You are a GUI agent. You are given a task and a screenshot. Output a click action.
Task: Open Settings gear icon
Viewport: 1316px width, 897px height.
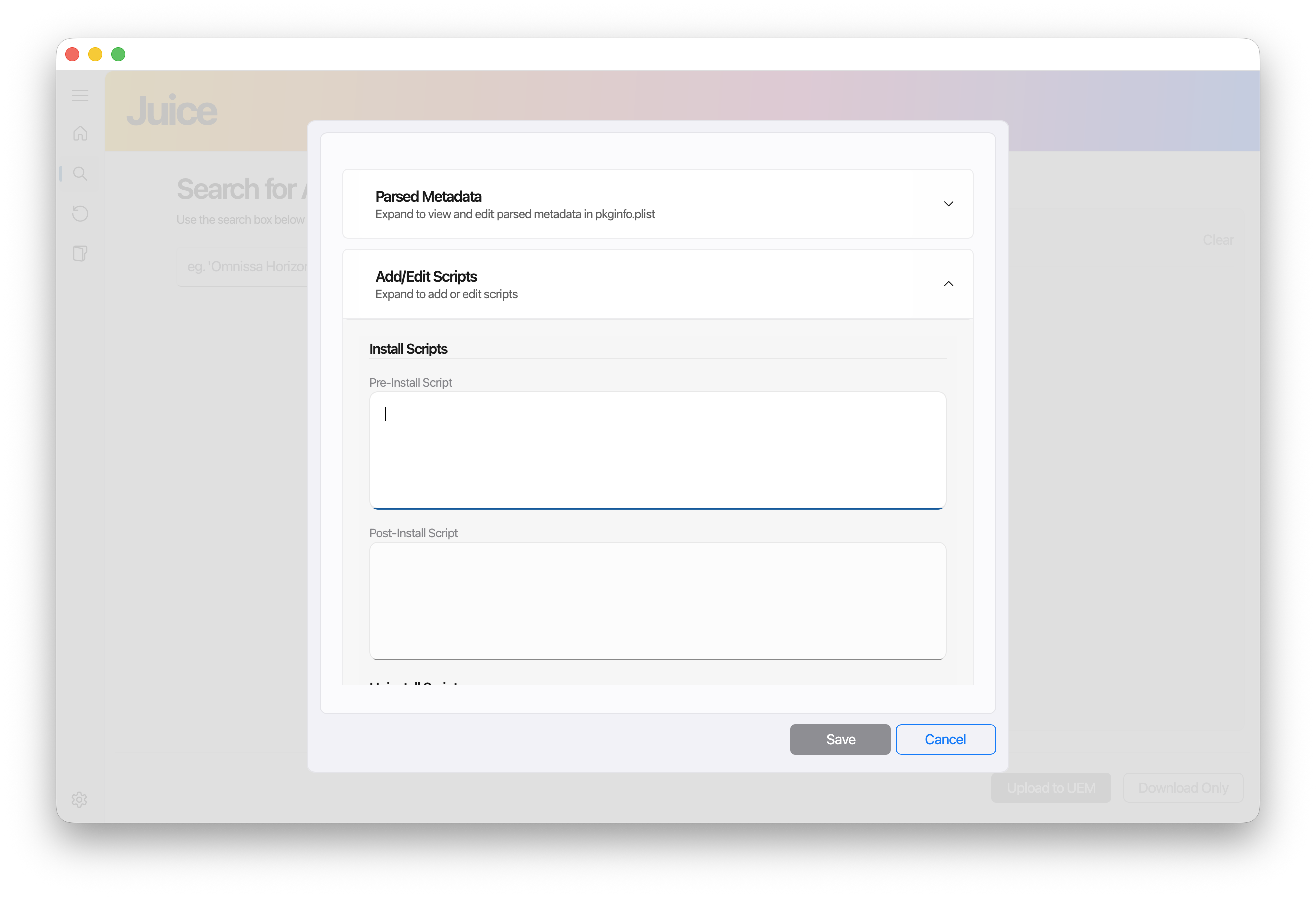click(x=79, y=799)
